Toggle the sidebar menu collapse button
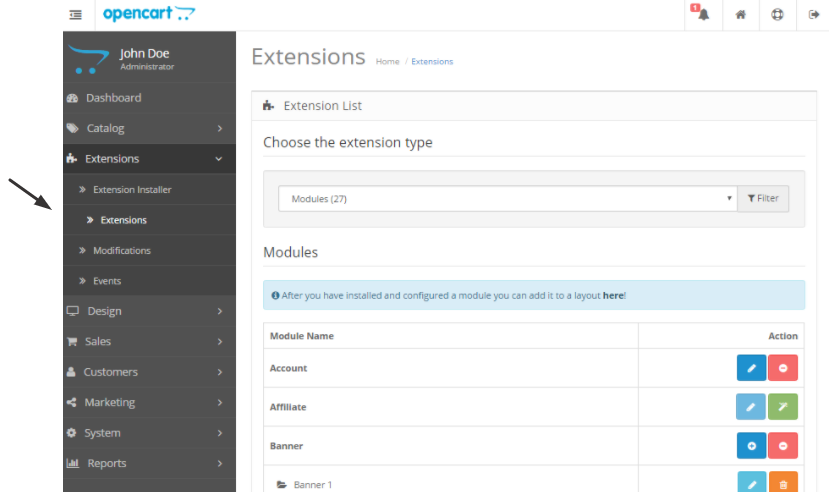The width and height of the screenshot is (830, 492). click(76, 15)
